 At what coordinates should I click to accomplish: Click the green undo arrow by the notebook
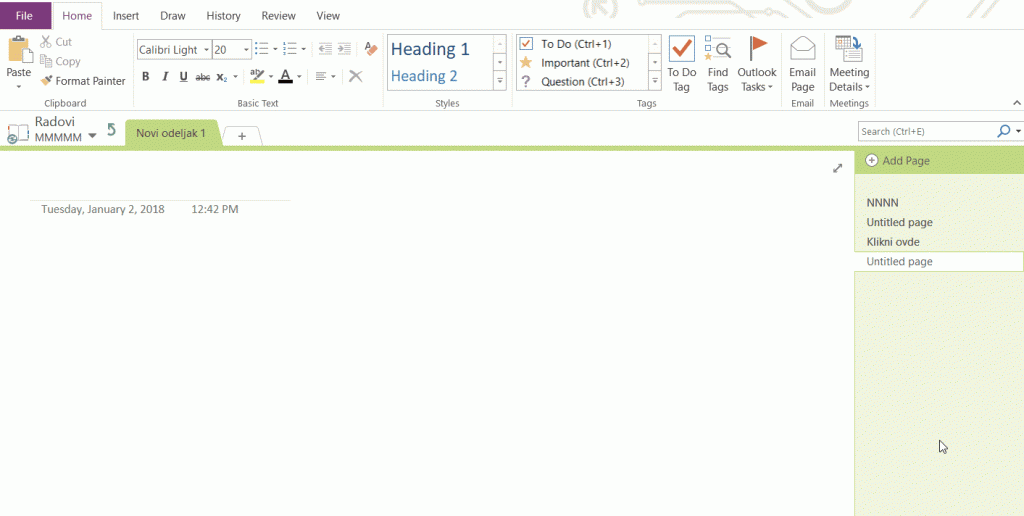pyautogui.click(x=112, y=129)
